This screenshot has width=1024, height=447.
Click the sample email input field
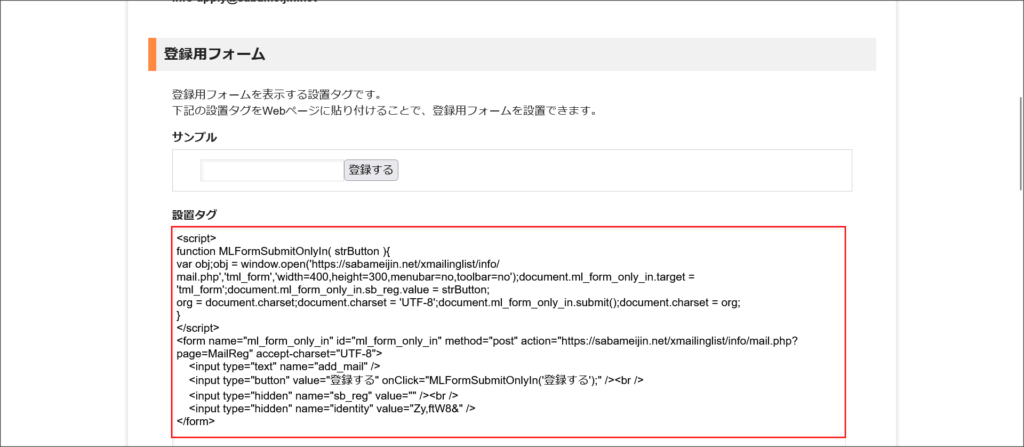coord(271,170)
